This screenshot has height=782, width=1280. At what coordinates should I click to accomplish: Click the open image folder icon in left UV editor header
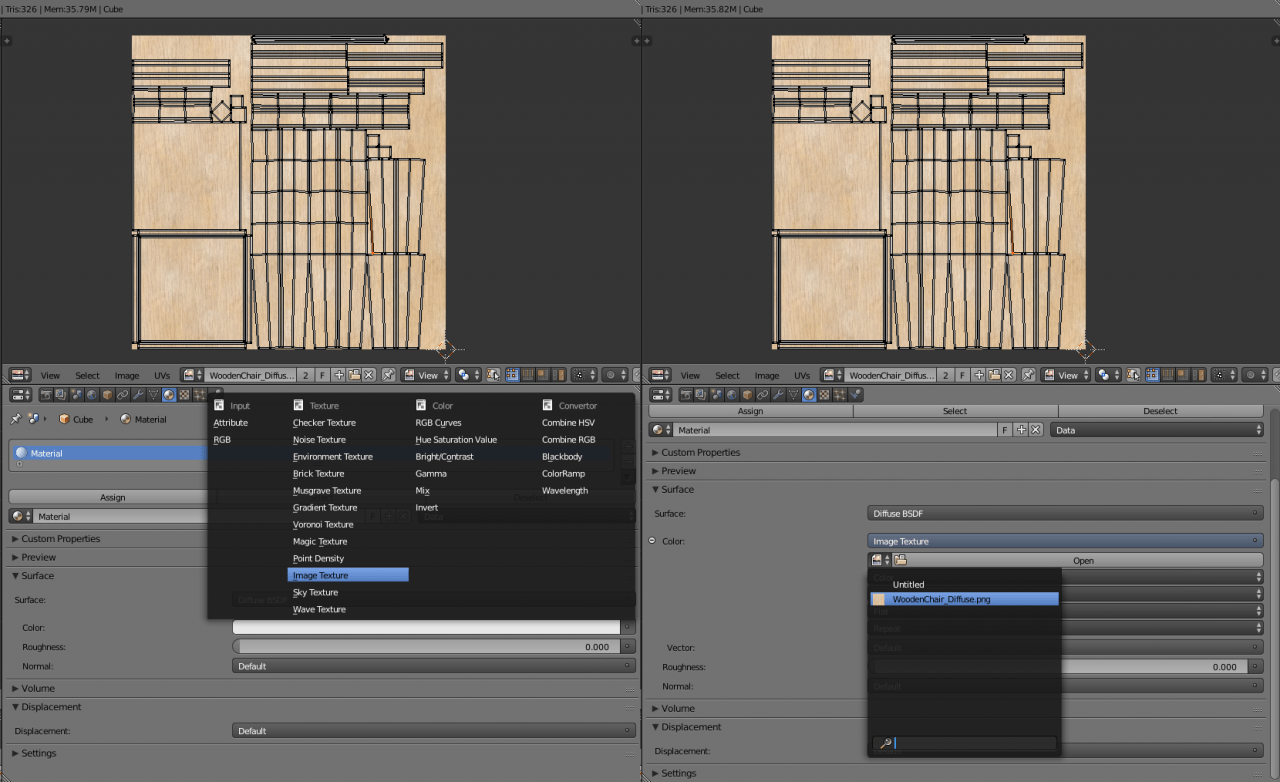(354, 375)
